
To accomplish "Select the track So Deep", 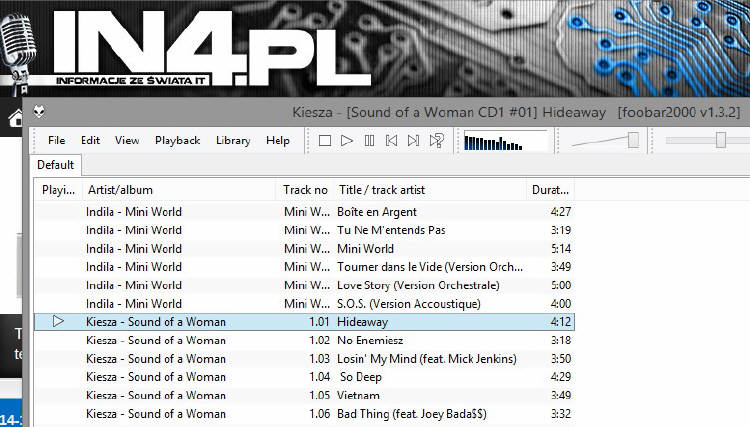I will click(x=304, y=377).
